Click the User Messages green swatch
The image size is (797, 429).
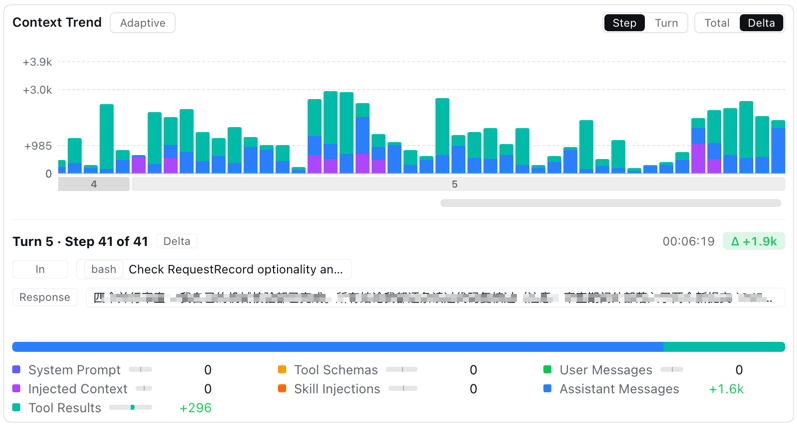pyautogui.click(x=547, y=370)
